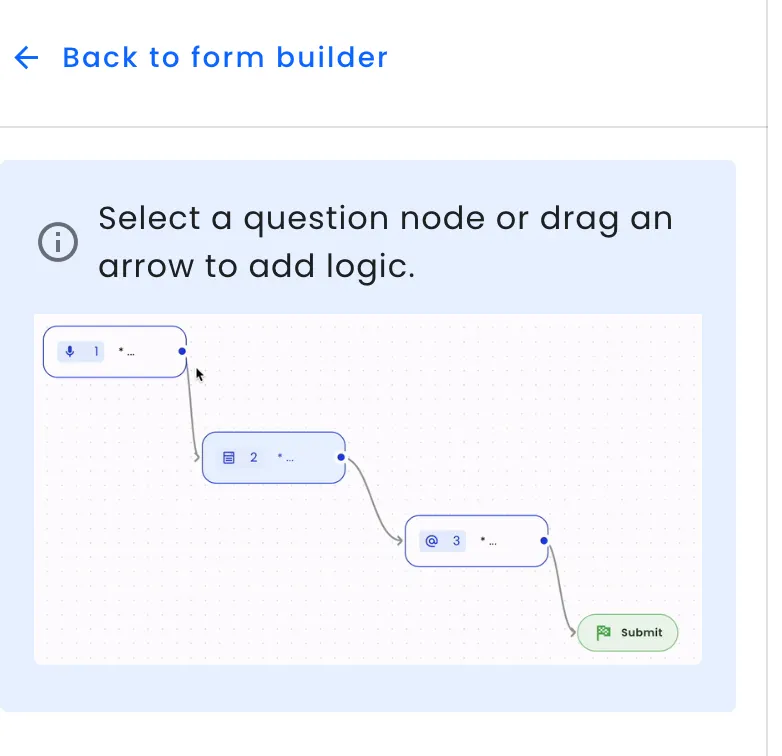Click the truncated title text of node 1

(x=126, y=352)
